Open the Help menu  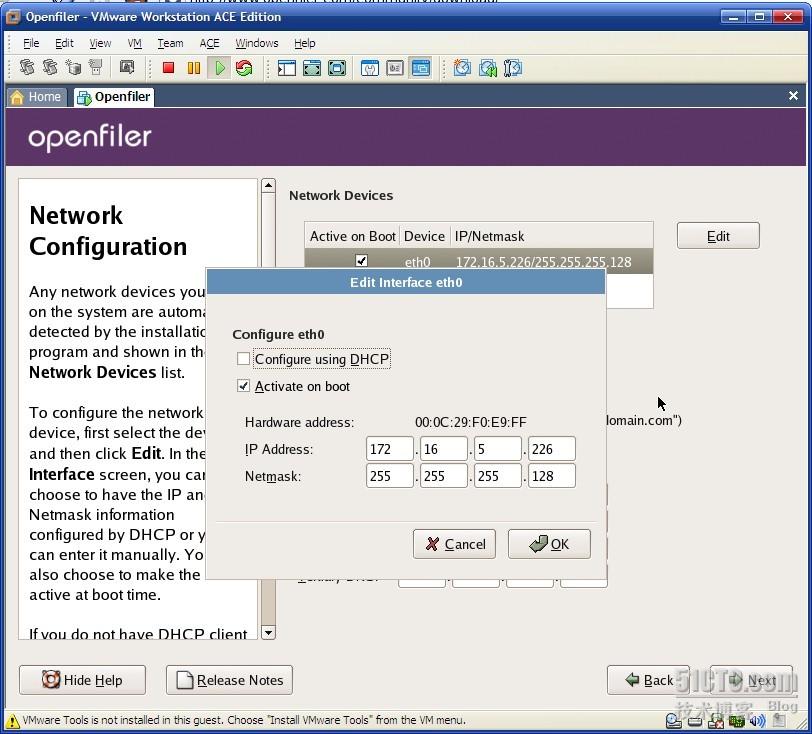pyautogui.click(x=304, y=43)
